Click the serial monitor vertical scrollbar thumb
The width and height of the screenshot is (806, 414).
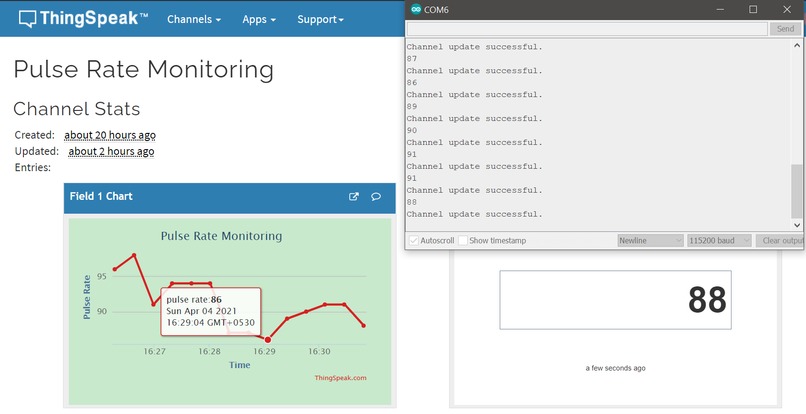(x=797, y=191)
